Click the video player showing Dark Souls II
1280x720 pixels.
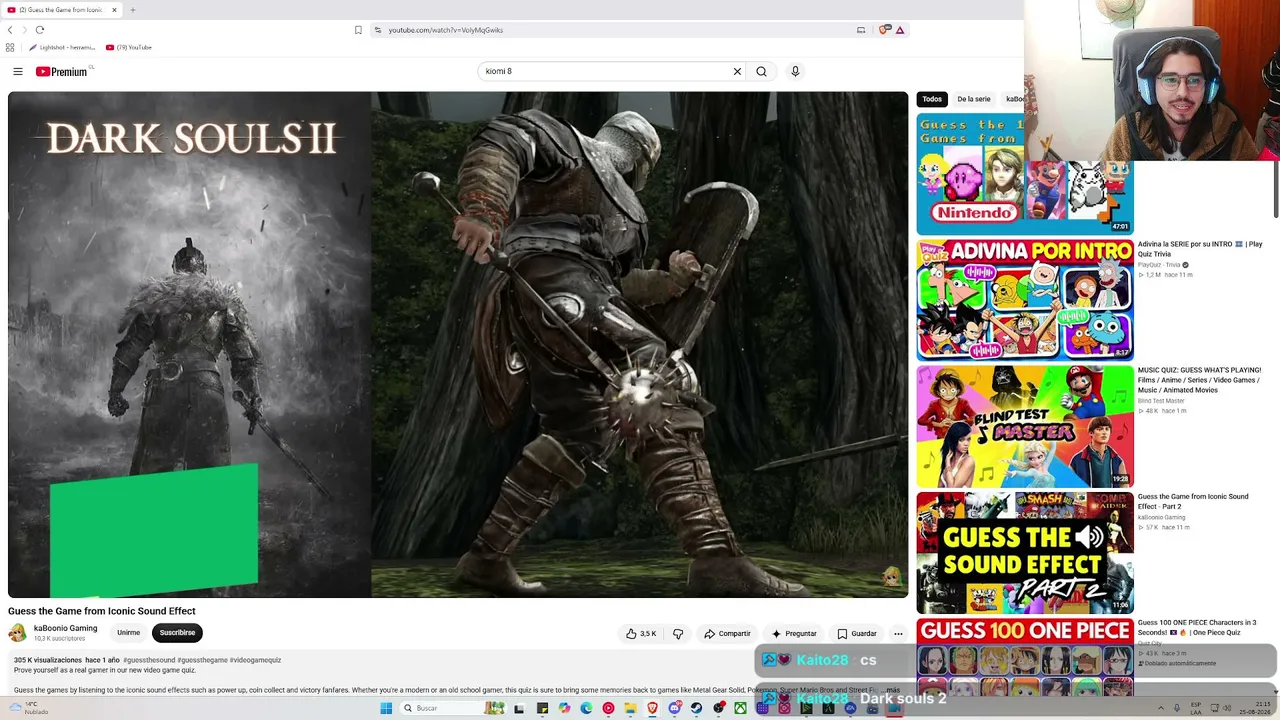[x=458, y=345]
